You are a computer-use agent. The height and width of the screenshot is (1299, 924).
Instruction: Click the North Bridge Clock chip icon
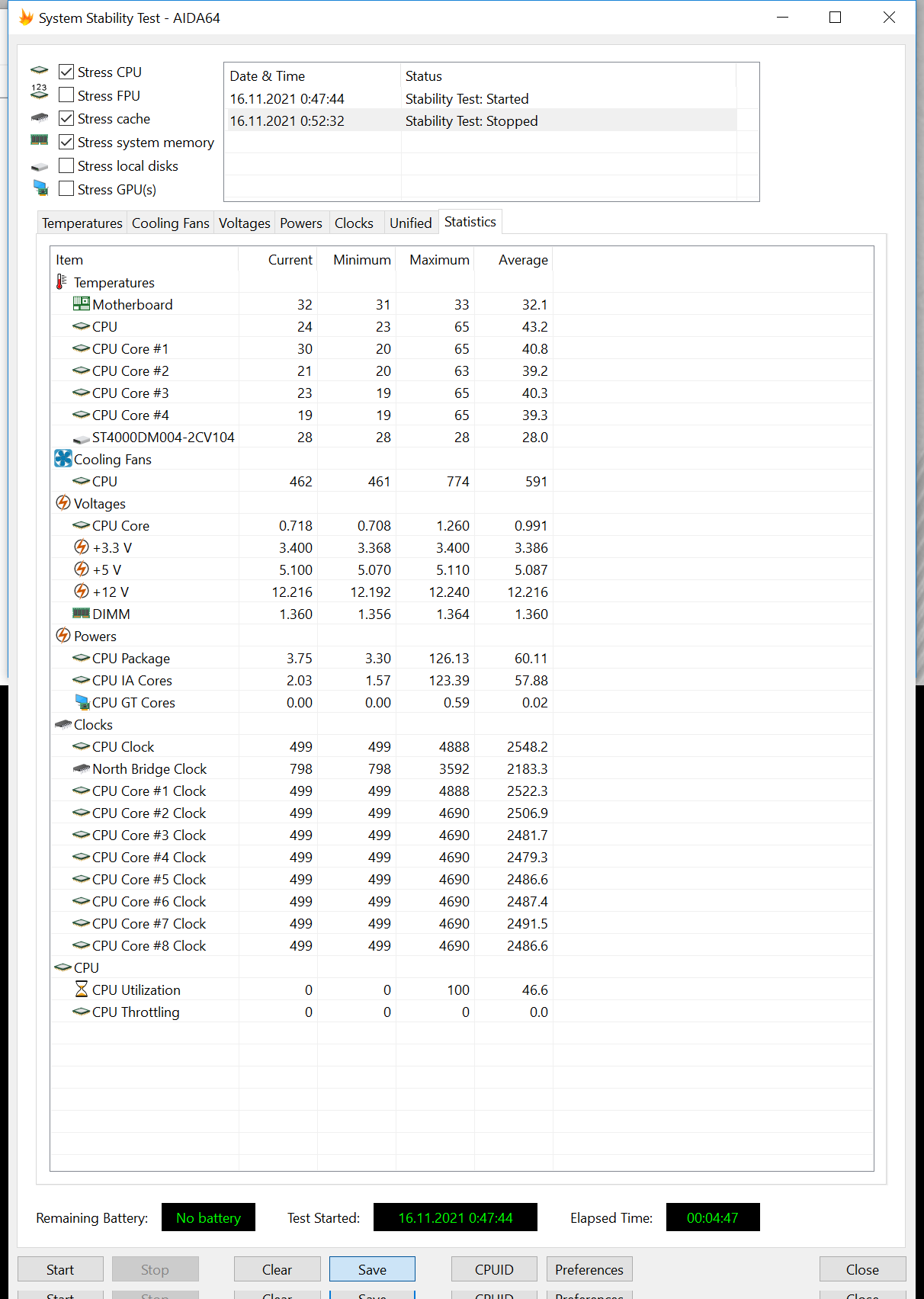(x=81, y=768)
